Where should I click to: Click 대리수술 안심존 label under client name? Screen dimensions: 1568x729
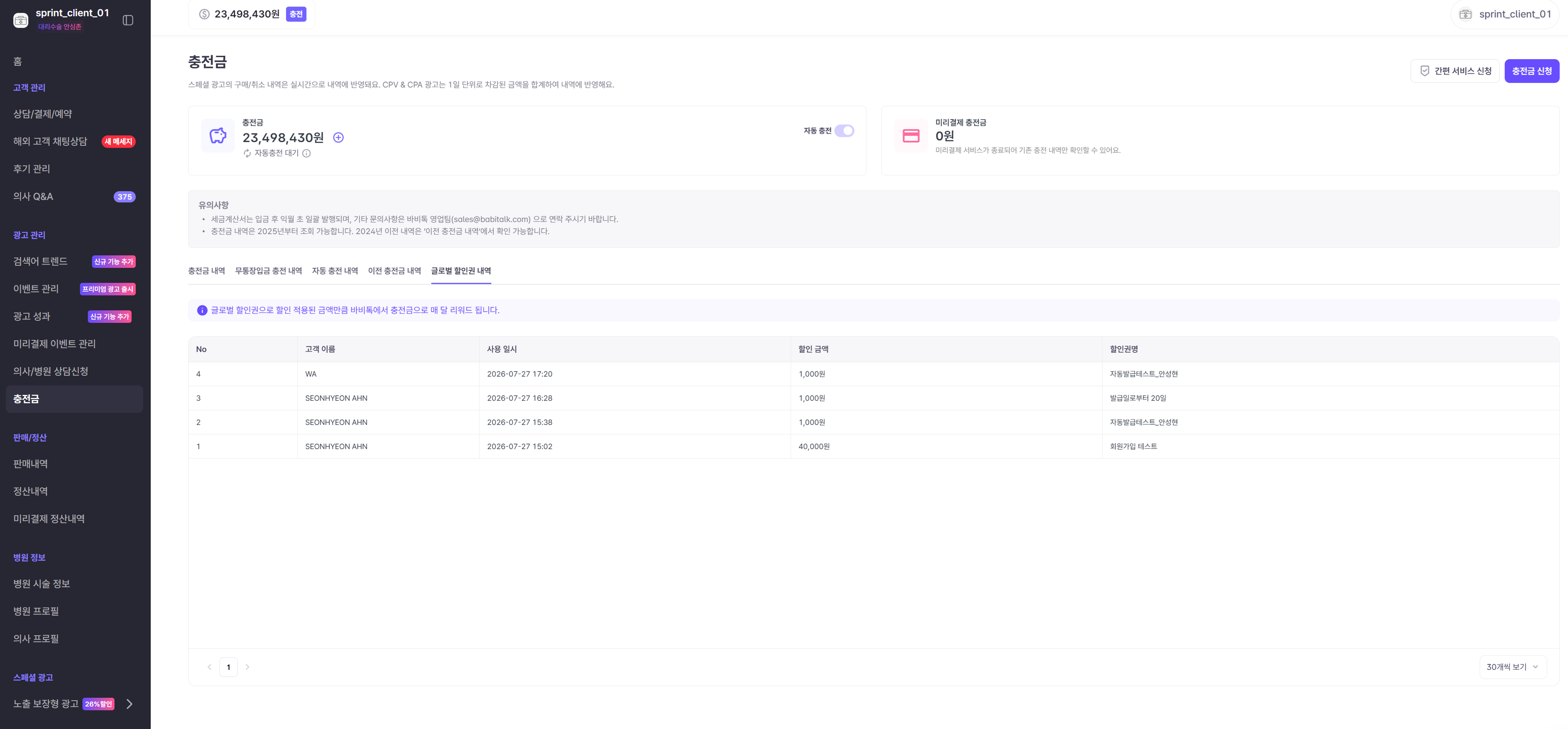pyautogui.click(x=60, y=27)
